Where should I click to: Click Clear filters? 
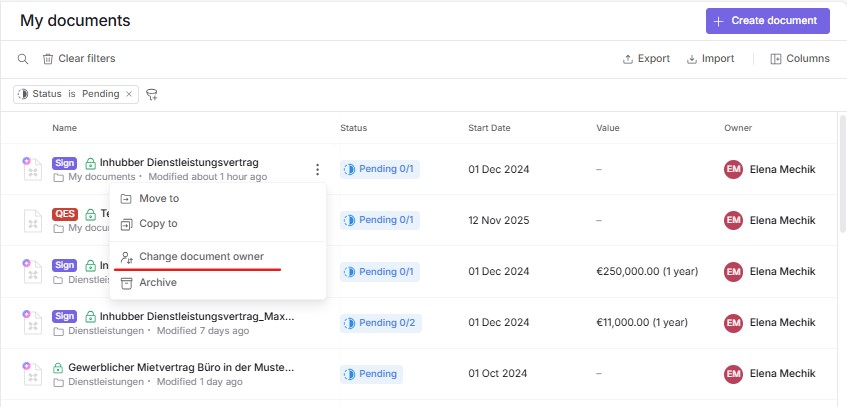tap(78, 59)
